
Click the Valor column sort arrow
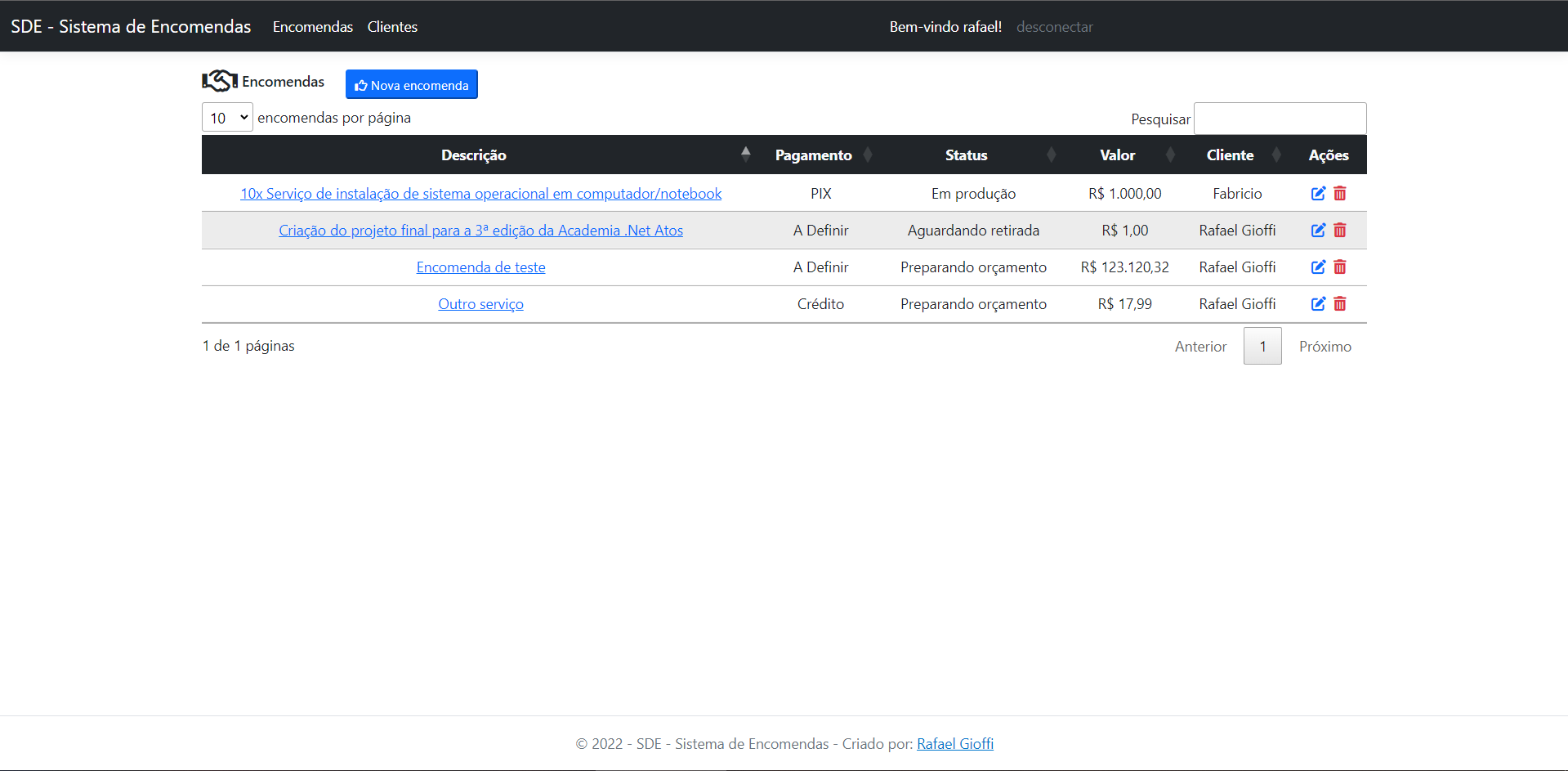1171,155
